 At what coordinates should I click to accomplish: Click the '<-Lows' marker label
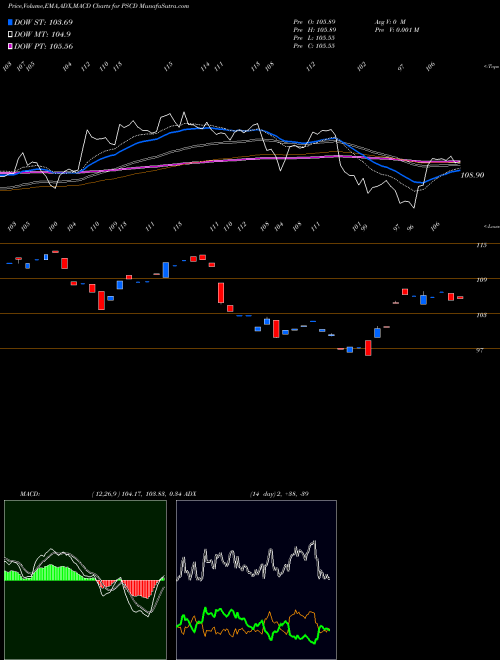[x=491, y=226]
